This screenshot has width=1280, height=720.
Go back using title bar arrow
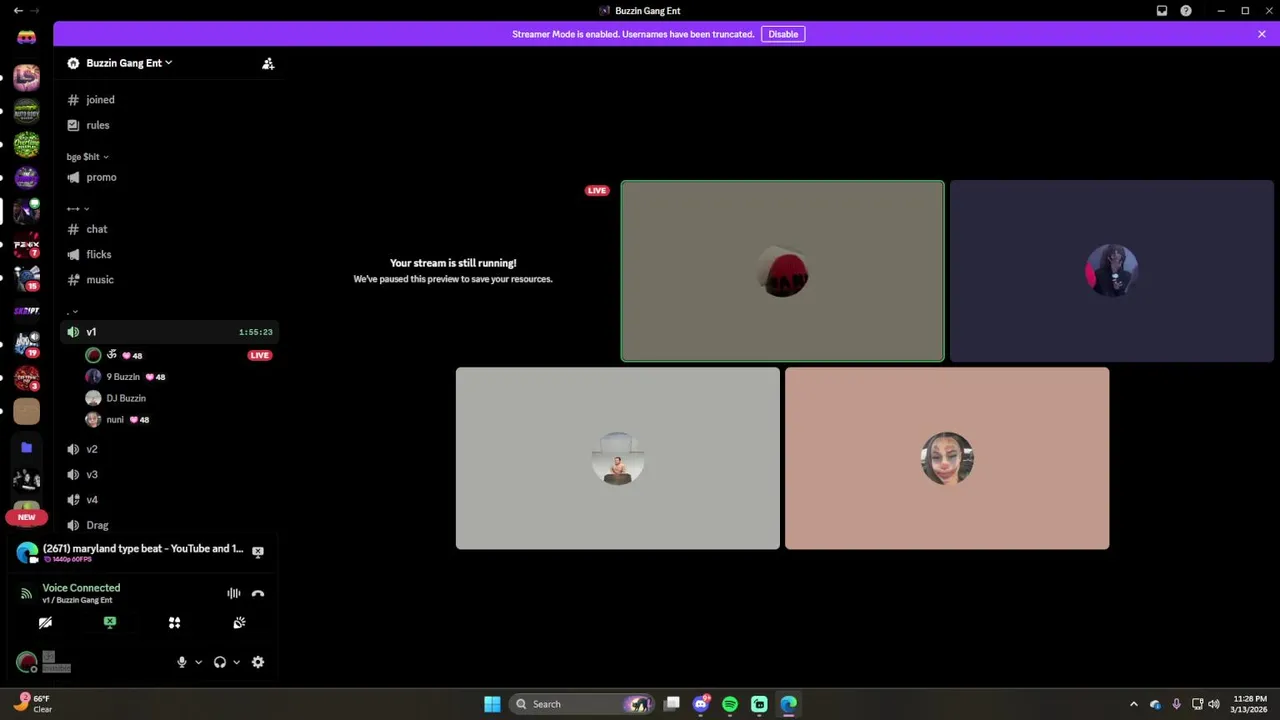[18, 11]
